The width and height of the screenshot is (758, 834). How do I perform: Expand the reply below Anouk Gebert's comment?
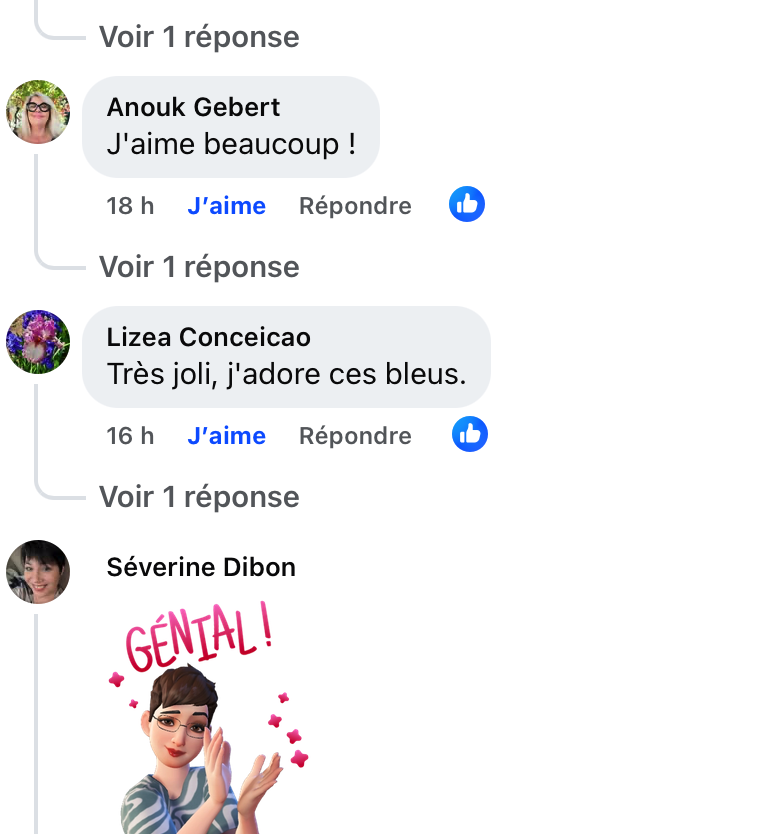[199, 267]
